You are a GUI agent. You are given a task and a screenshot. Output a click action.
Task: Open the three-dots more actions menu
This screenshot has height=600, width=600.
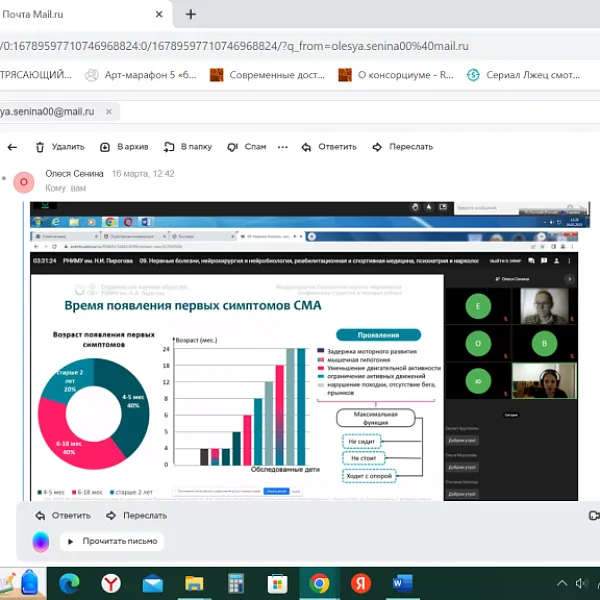pyautogui.click(x=283, y=147)
